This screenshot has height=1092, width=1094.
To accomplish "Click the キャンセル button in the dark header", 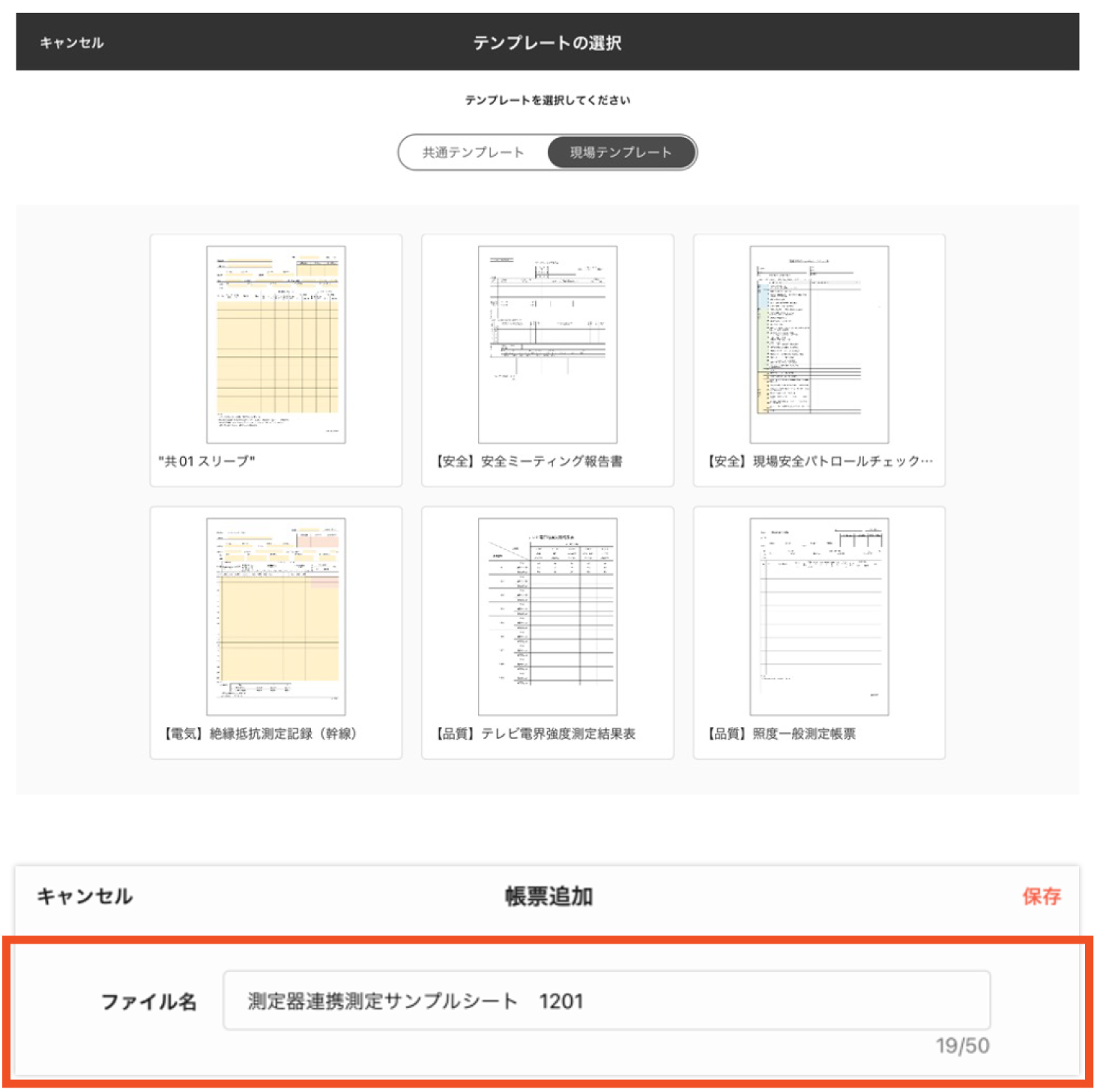I will pos(72,43).
